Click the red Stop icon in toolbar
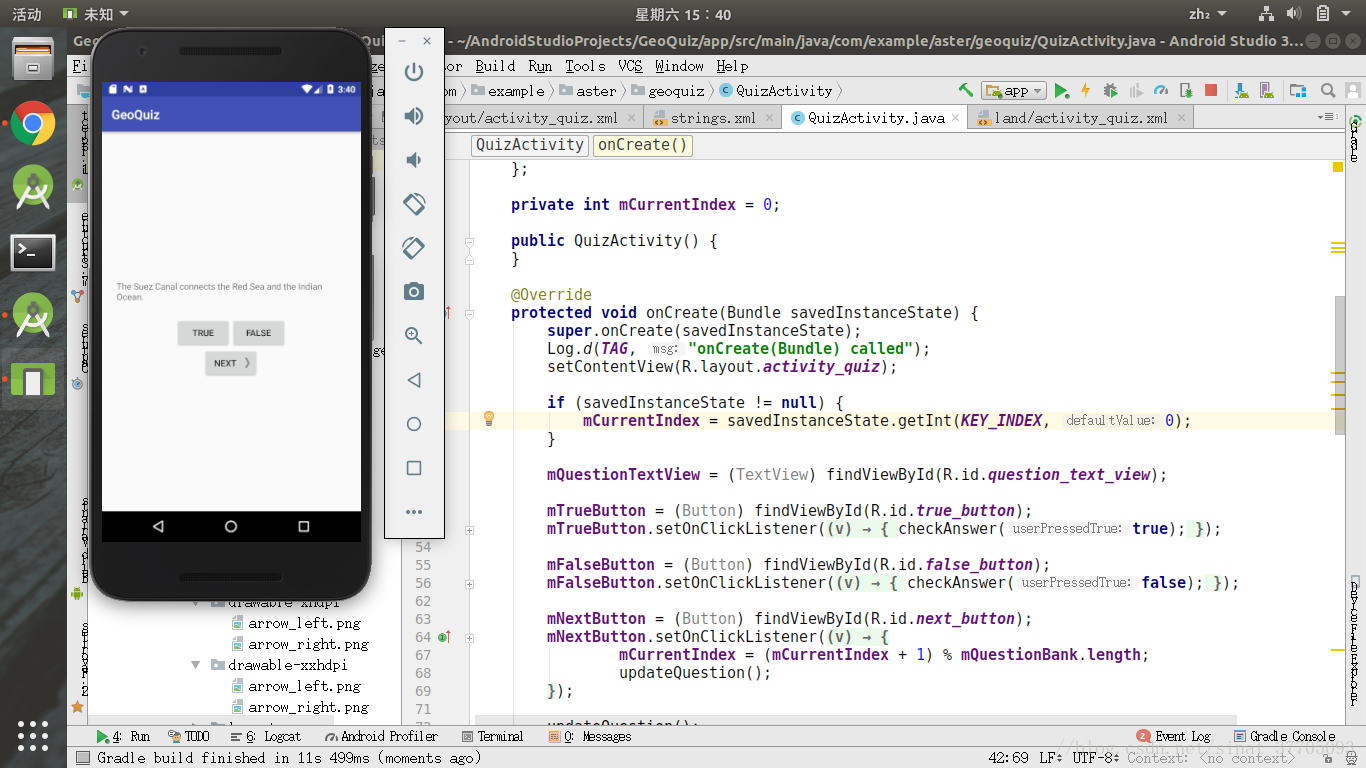This screenshot has width=1366, height=768. [1211, 90]
